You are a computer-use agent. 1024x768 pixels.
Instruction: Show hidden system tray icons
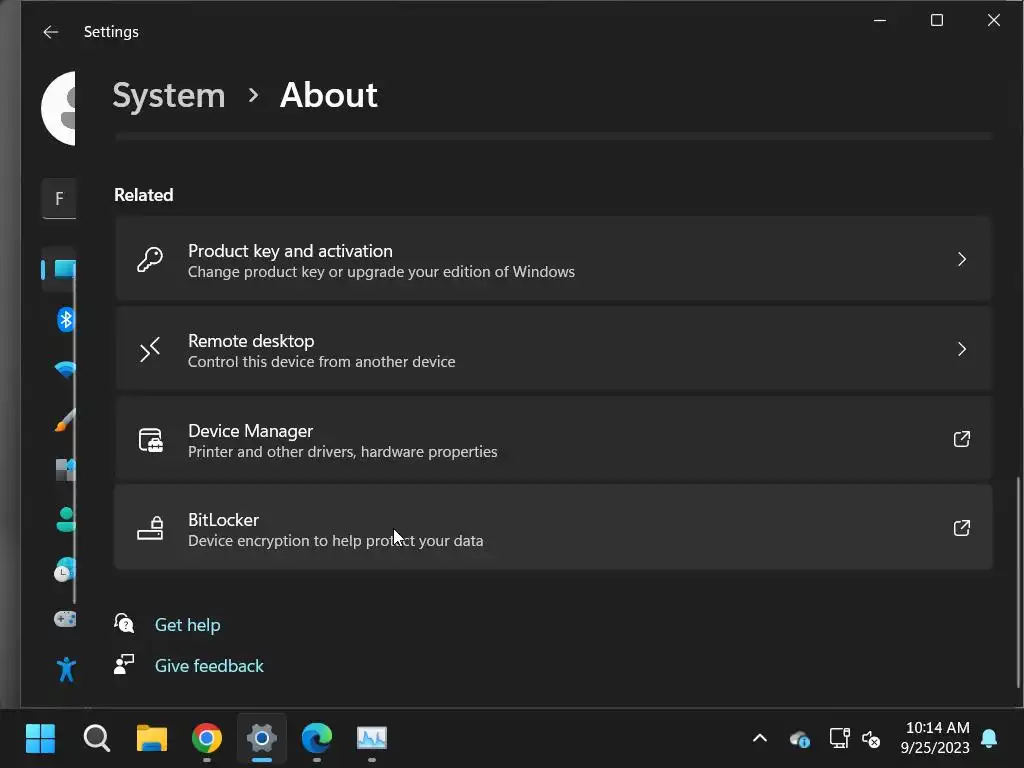click(760, 739)
